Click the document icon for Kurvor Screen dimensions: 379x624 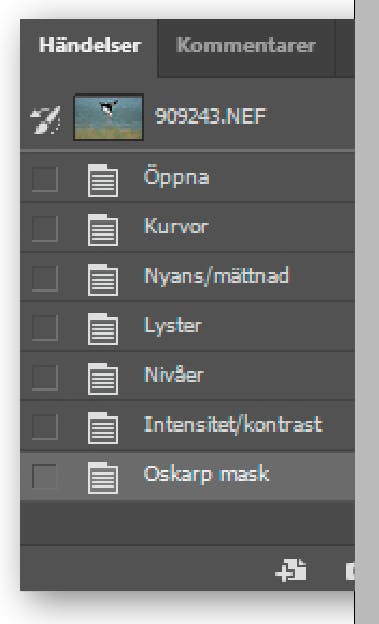pyautogui.click(x=103, y=230)
